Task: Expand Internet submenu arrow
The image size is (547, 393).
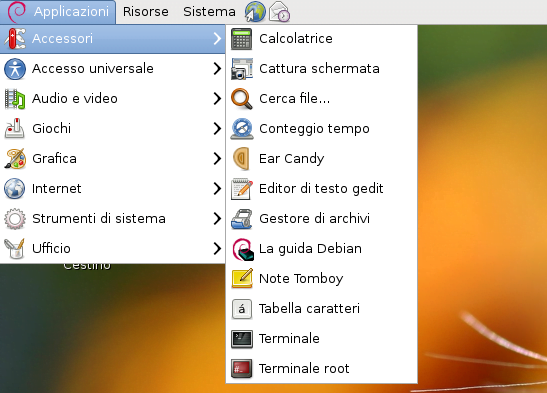Action: [217, 188]
